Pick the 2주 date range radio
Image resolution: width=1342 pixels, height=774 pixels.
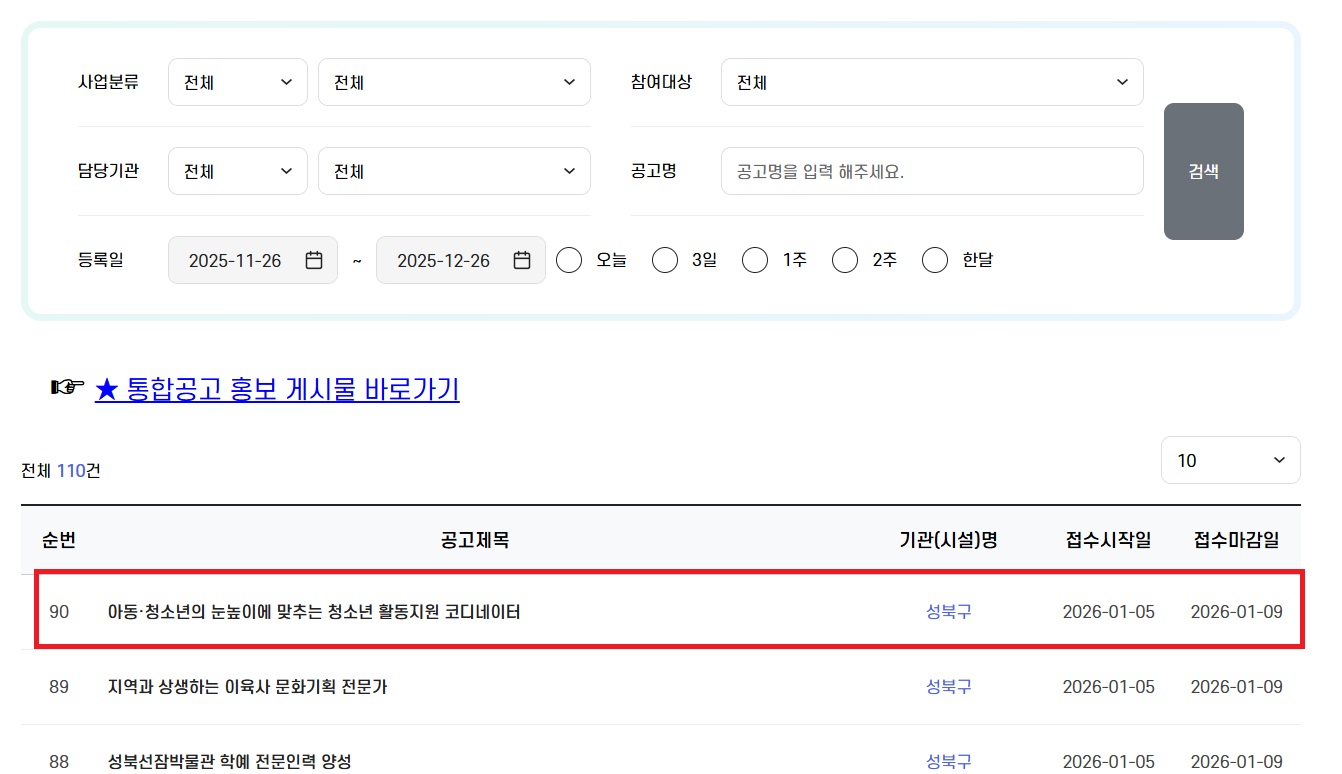pyautogui.click(x=845, y=261)
